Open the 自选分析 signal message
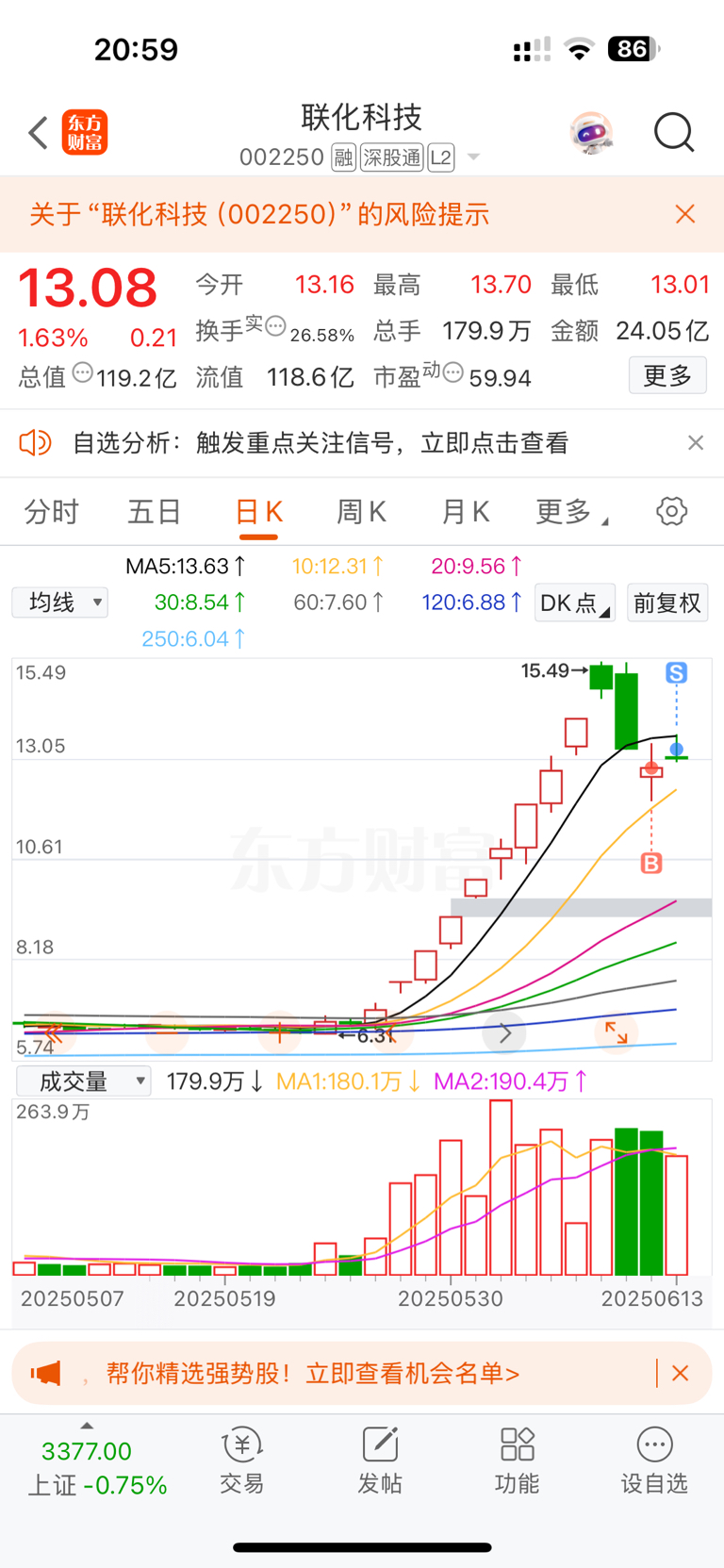This screenshot has height=1568, width=724. click(x=321, y=443)
